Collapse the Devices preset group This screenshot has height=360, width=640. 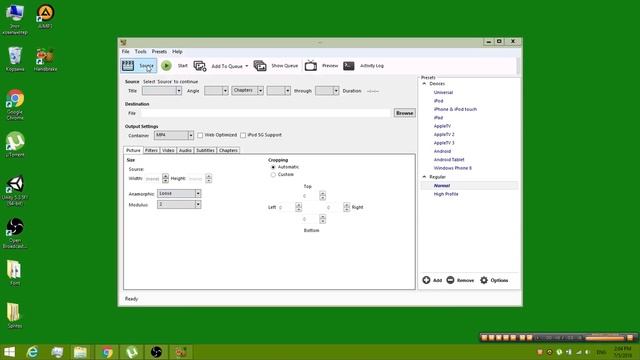point(424,84)
